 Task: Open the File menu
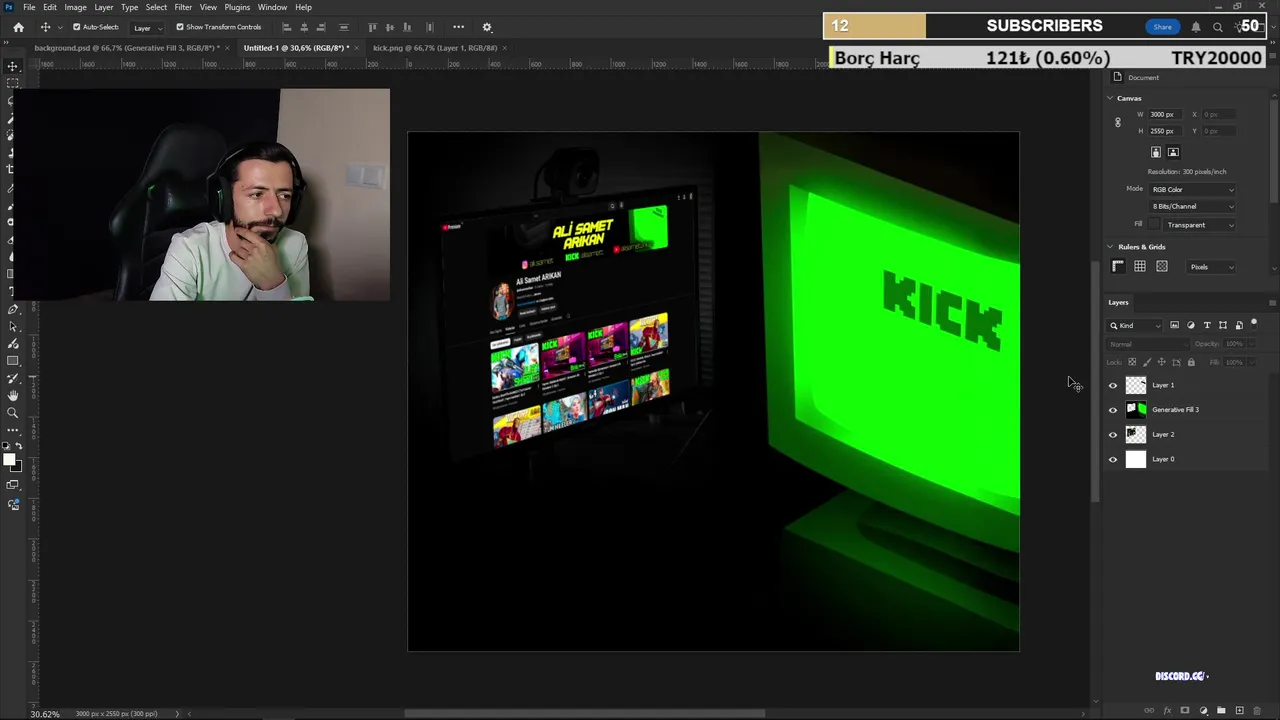click(x=29, y=7)
